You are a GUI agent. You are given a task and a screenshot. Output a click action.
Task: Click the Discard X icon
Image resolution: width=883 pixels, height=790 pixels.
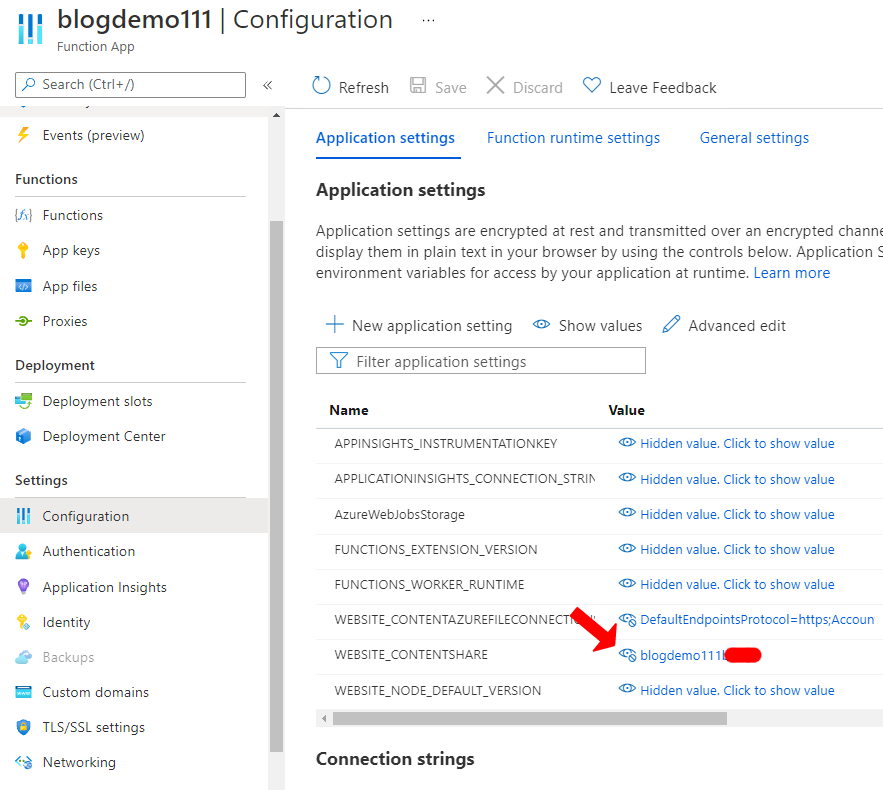click(x=495, y=86)
